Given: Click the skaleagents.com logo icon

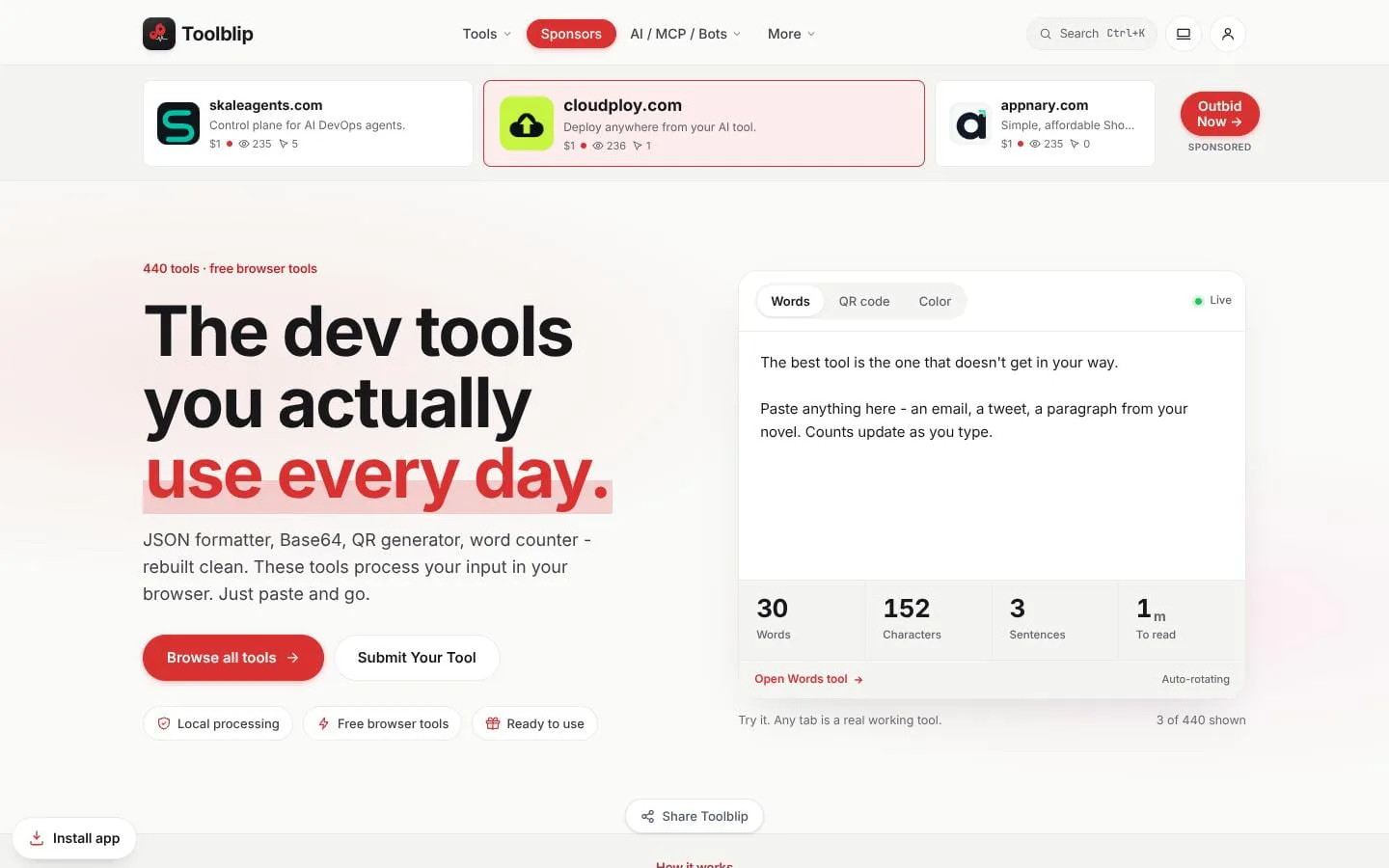Looking at the screenshot, I should click(178, 123).
